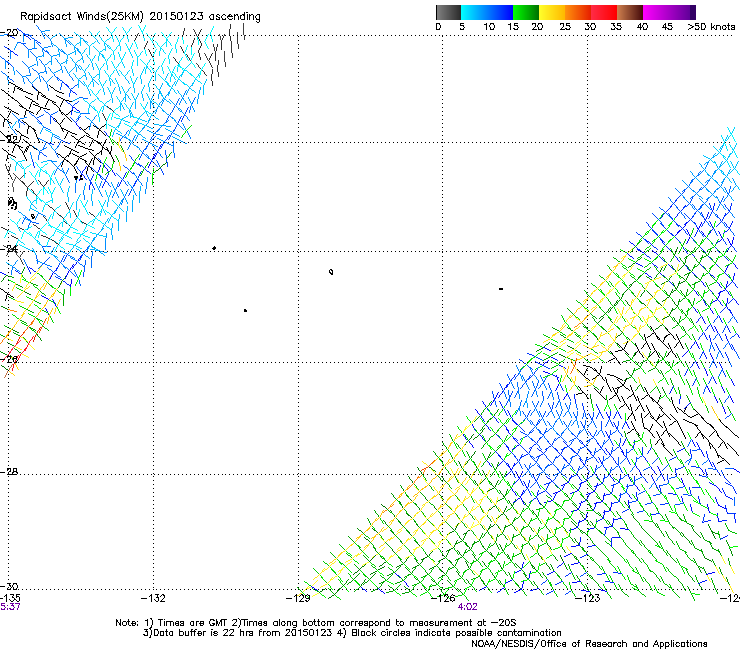This screenshot has width=740, height=650.
Task: Click the '0' legend scale label
Action: tap(438, 27)
